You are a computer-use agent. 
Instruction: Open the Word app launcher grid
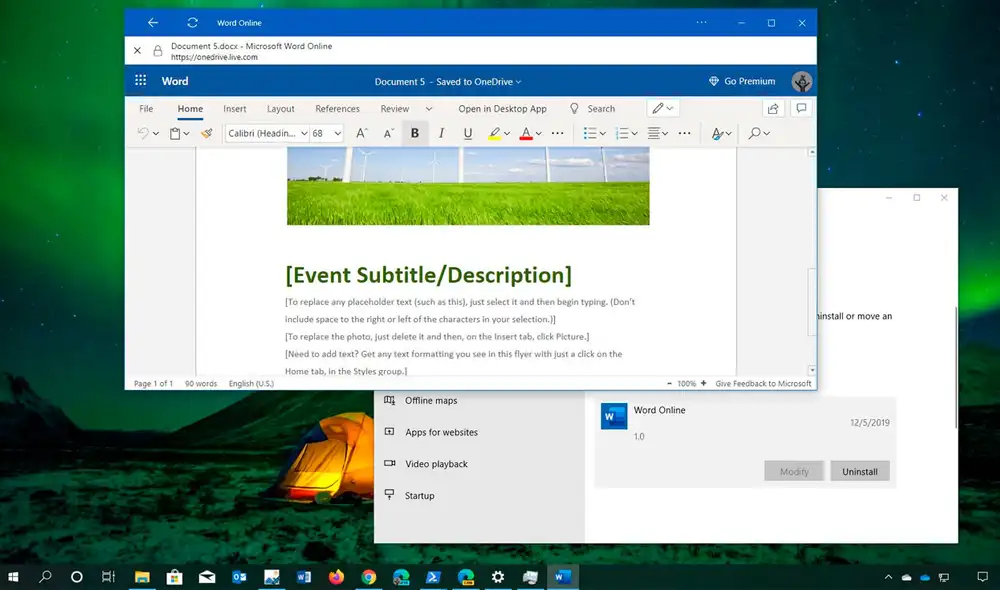click(x=141, y=81)
